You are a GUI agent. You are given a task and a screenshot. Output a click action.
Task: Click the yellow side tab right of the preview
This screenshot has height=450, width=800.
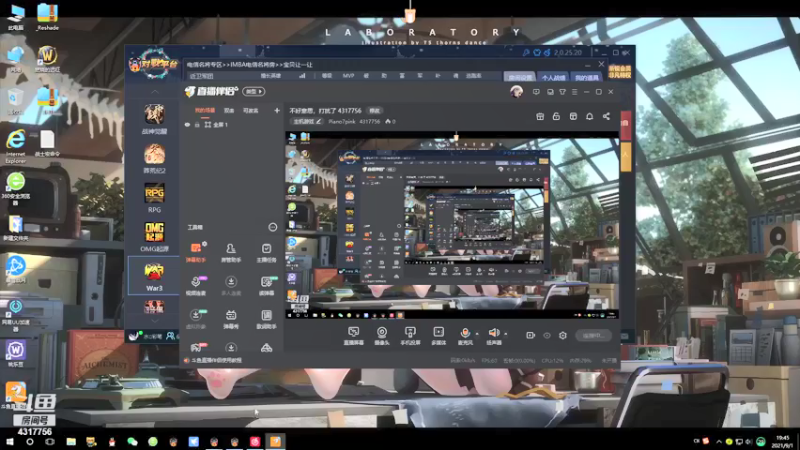point(626,156)
